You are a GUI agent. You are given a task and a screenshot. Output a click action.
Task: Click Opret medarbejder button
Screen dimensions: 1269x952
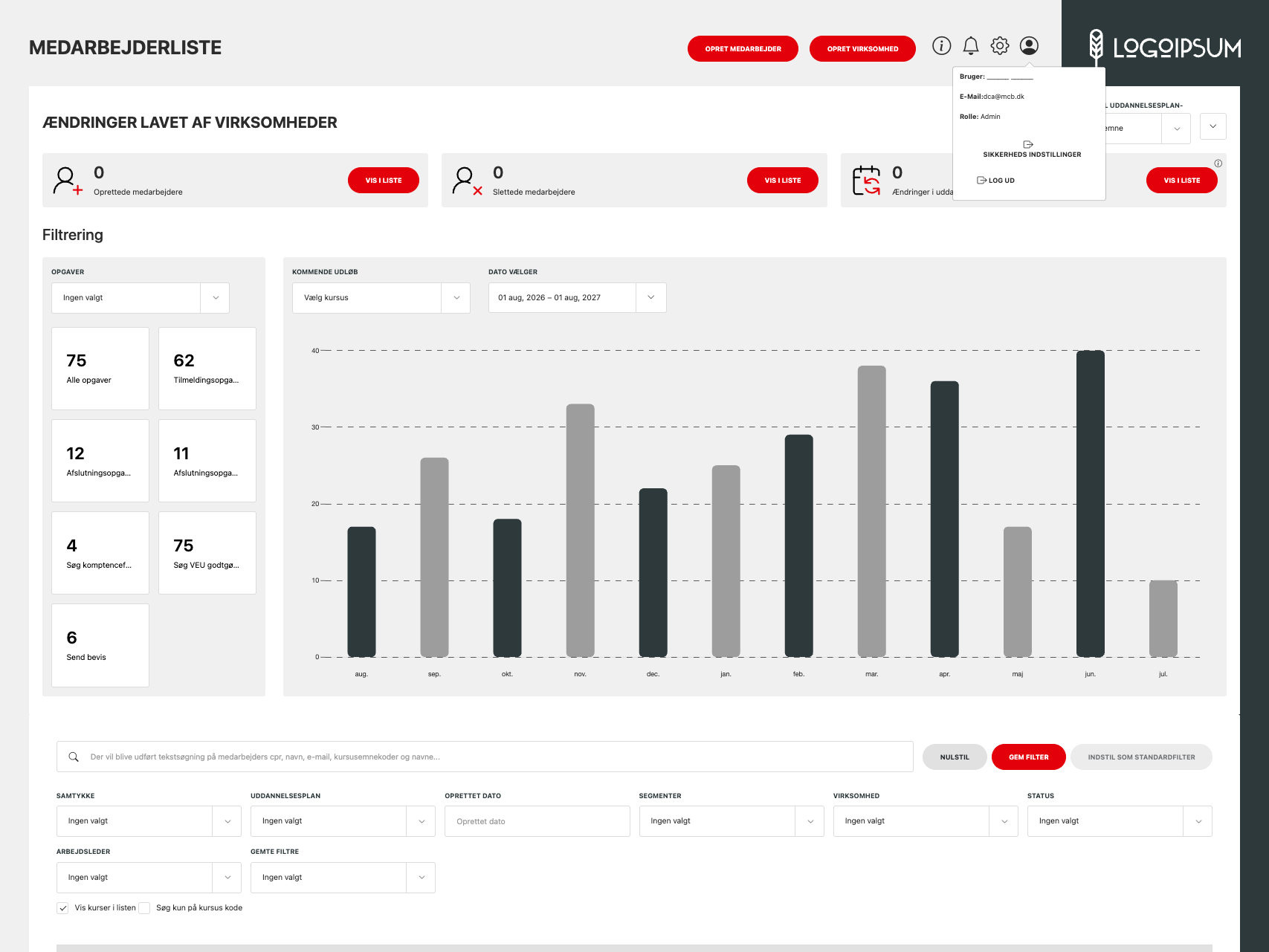pos(743,49)
